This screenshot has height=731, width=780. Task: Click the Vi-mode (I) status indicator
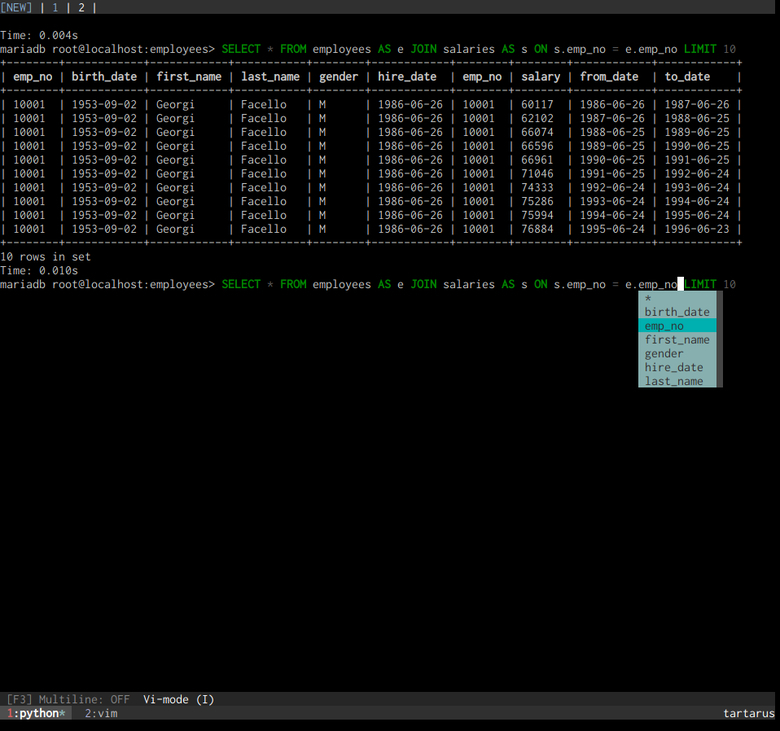pyautogui.click(x=178, y=700)
